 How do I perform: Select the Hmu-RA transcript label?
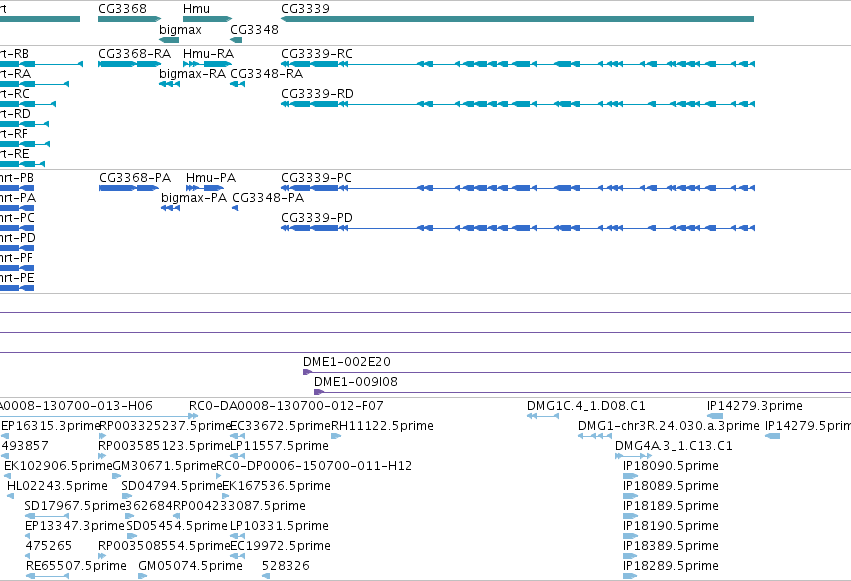pos(208,54)
